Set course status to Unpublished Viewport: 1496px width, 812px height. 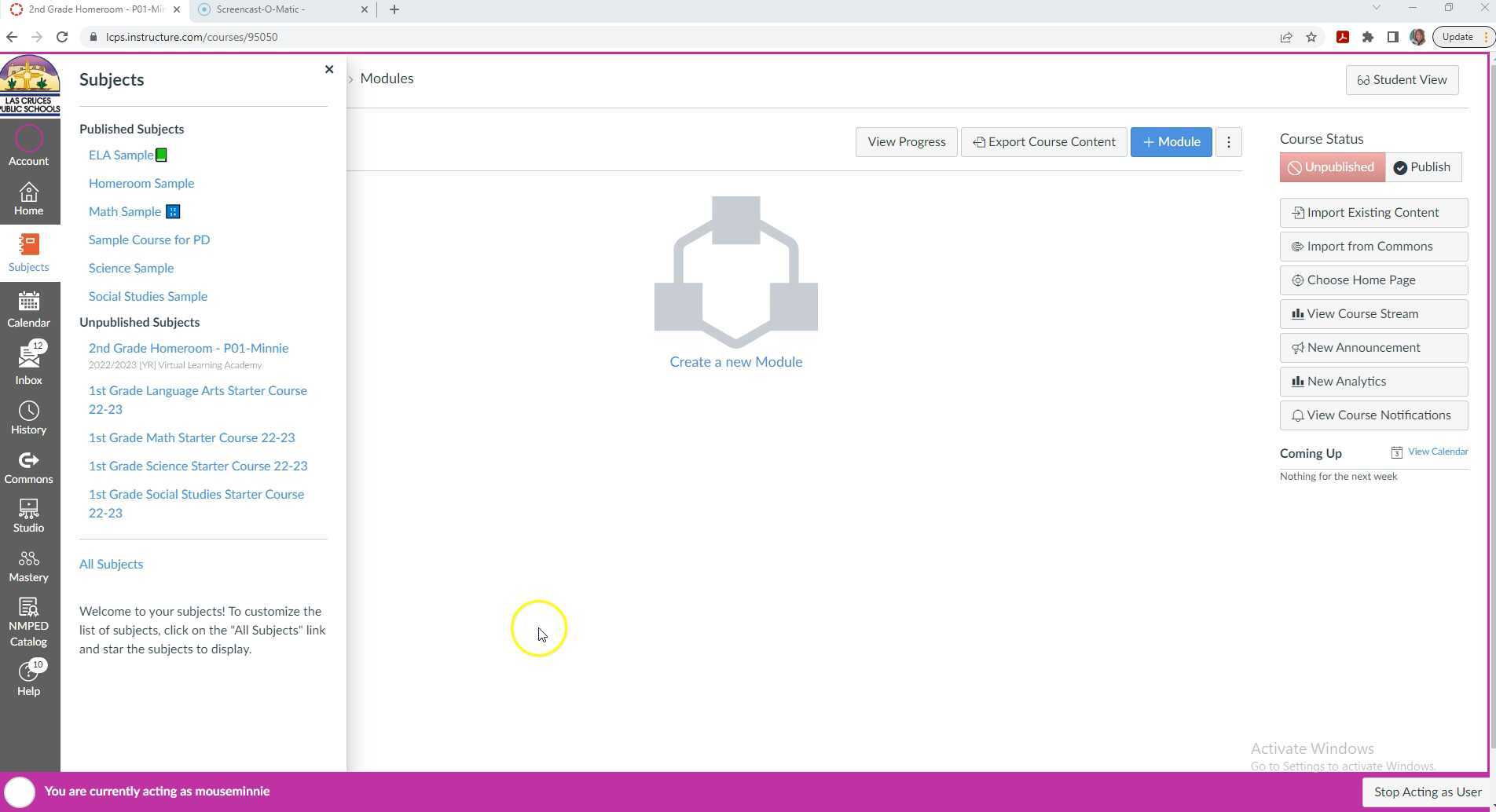tap(1331, 166)
